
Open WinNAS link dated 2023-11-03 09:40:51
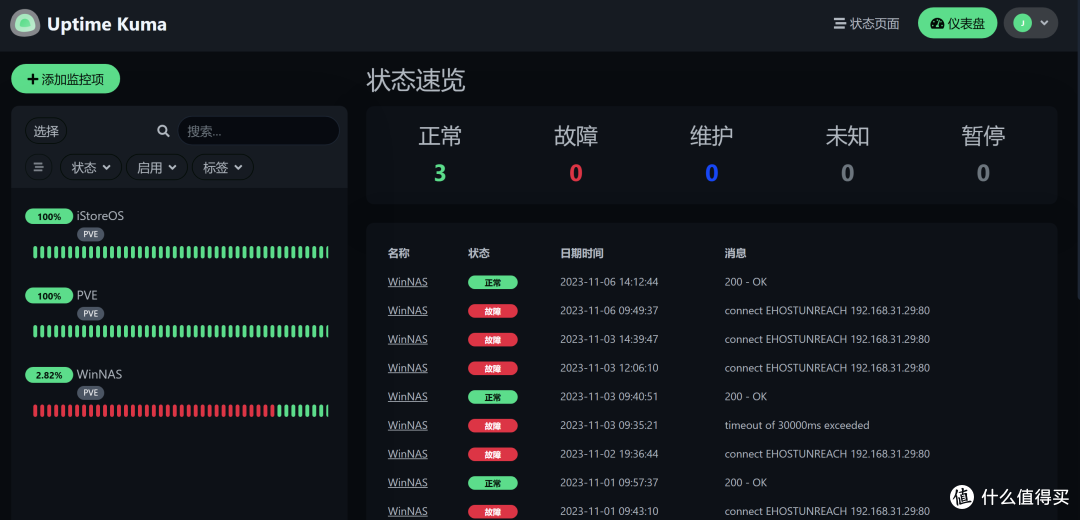tap(407, 396)
